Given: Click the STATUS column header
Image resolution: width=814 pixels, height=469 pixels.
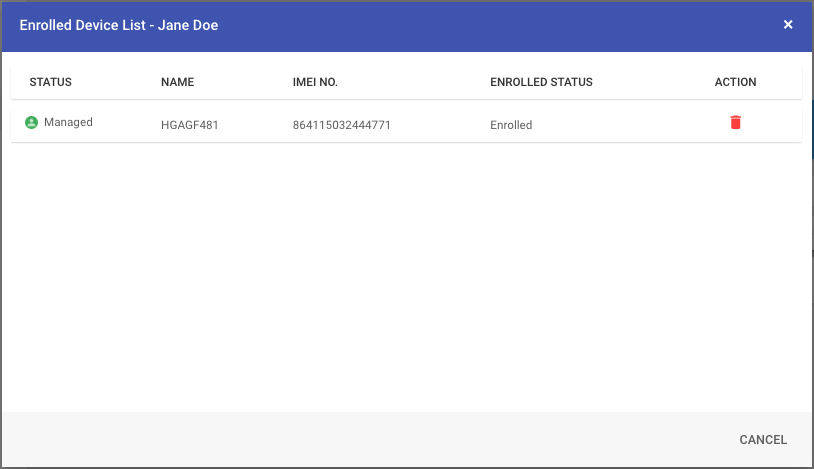Looking at the screenshot, I should (50, 82).
